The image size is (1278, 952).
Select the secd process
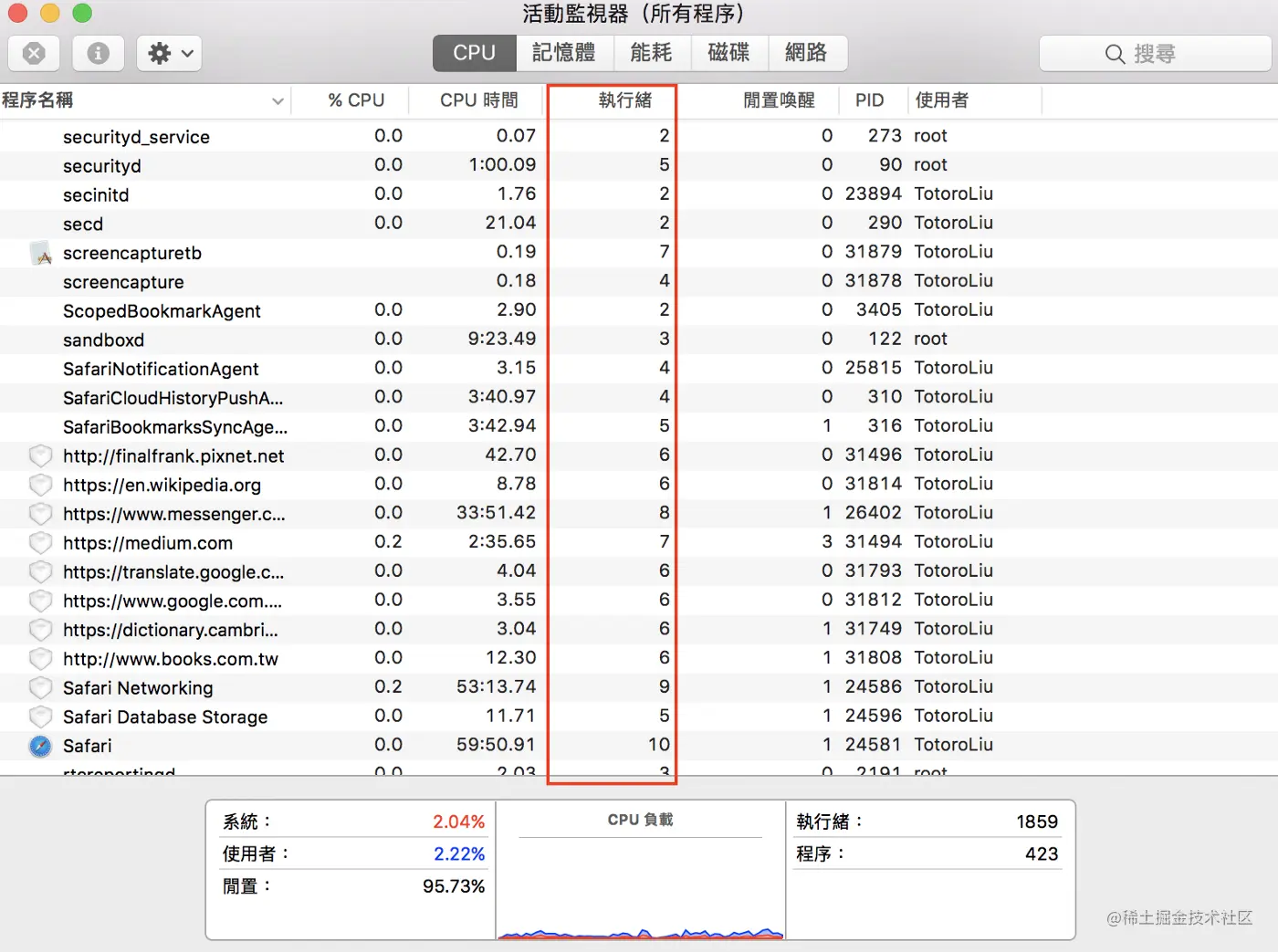click(x=83, y=224)
